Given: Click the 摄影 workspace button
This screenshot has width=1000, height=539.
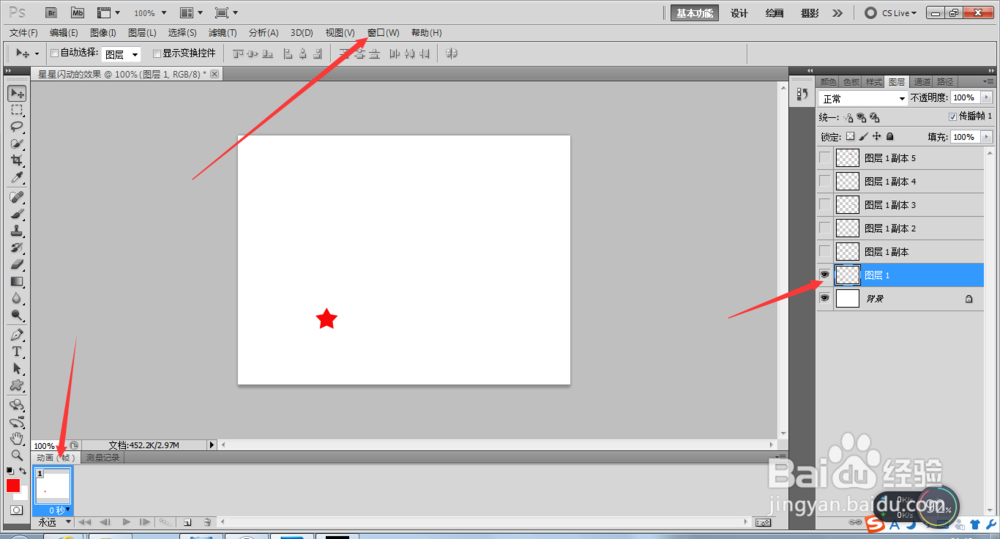Looking at the screenshot, I should click(809, 13).
